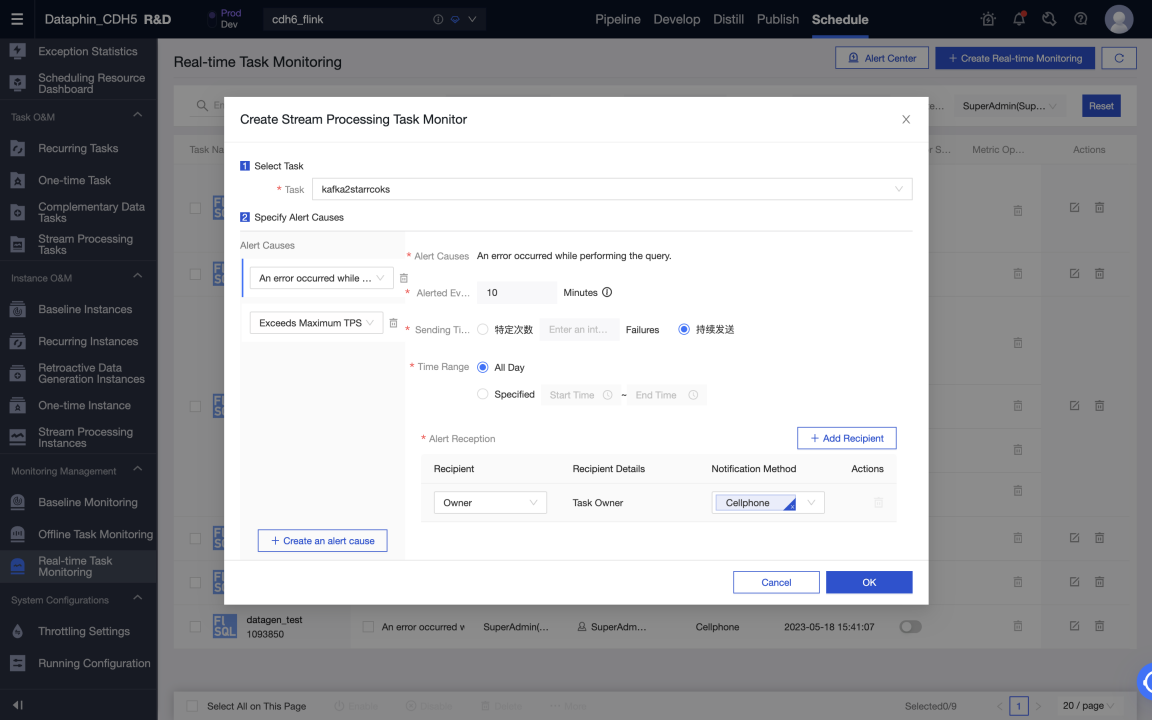Click the Add Recipient button
The image size is (1152, 720).
(x=846, y=438)
